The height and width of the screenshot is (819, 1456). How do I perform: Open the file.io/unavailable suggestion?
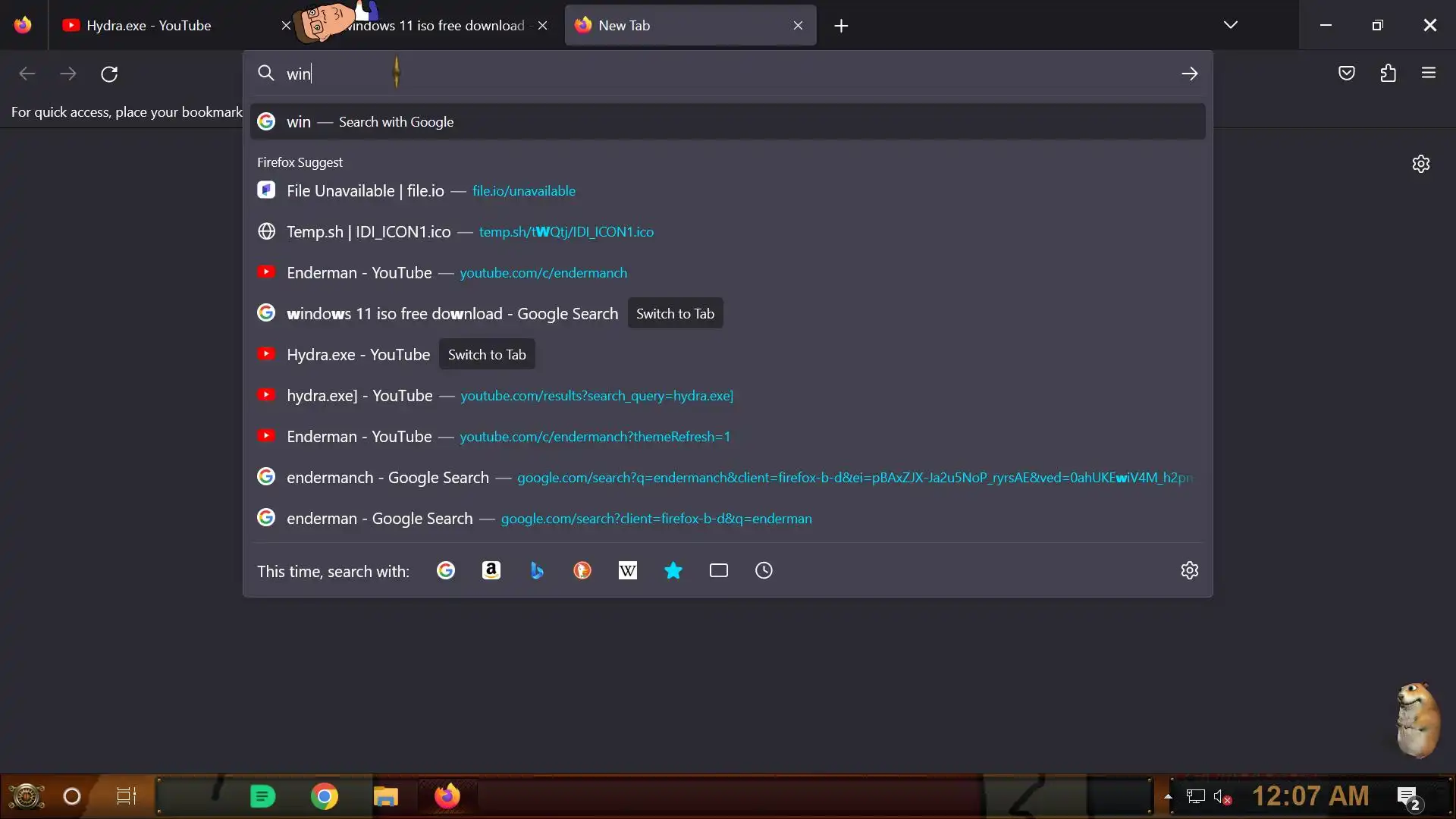(523, 191)
